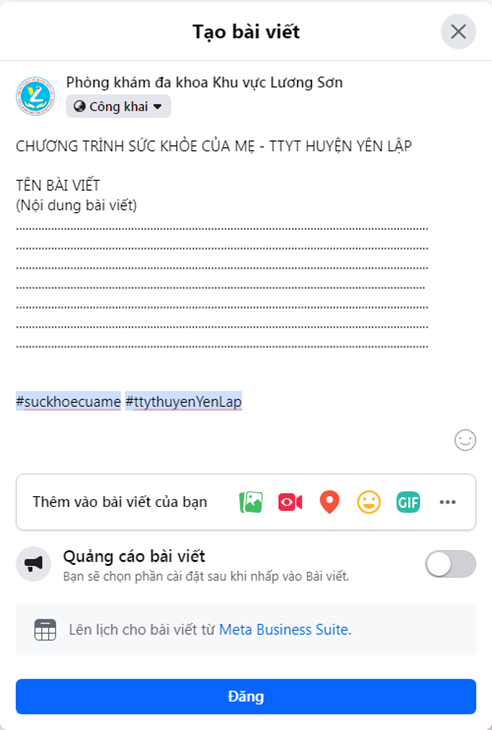Open more options with the three-dots icon
This screenshot has width=492, height=730.
(x=448, y=502)
